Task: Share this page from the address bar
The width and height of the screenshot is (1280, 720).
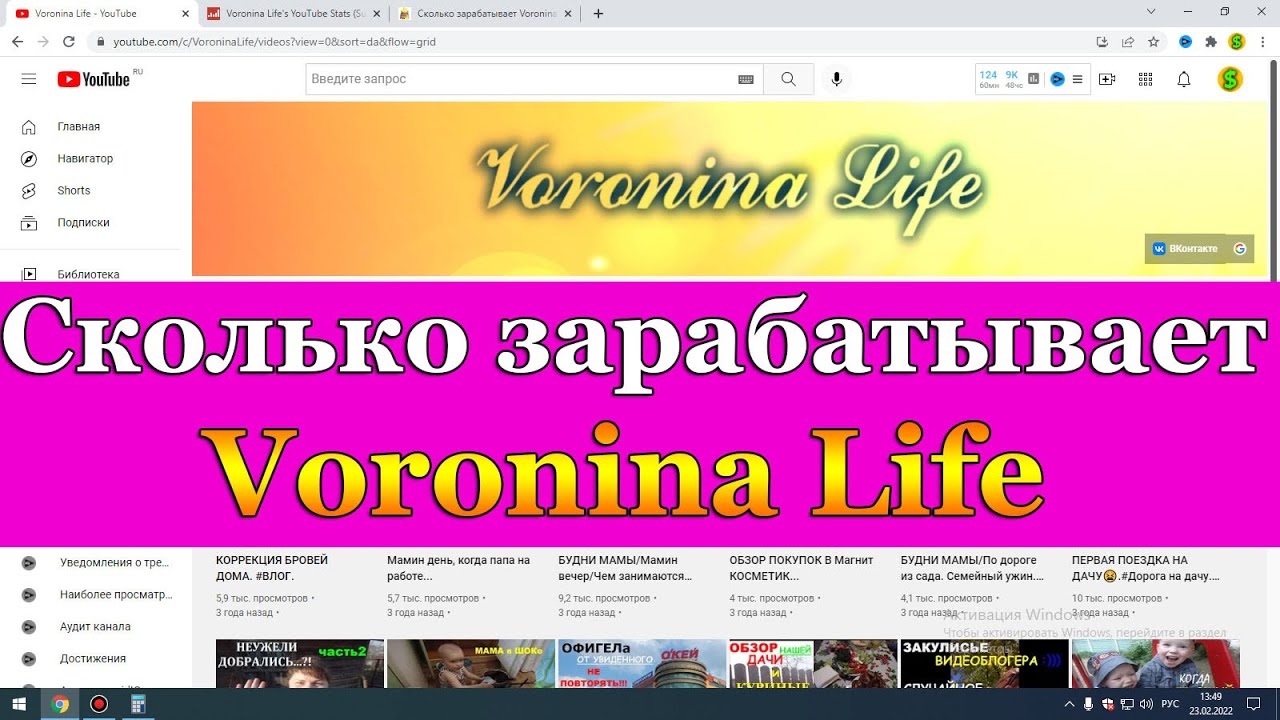Action: click(x=1128, y=42)
